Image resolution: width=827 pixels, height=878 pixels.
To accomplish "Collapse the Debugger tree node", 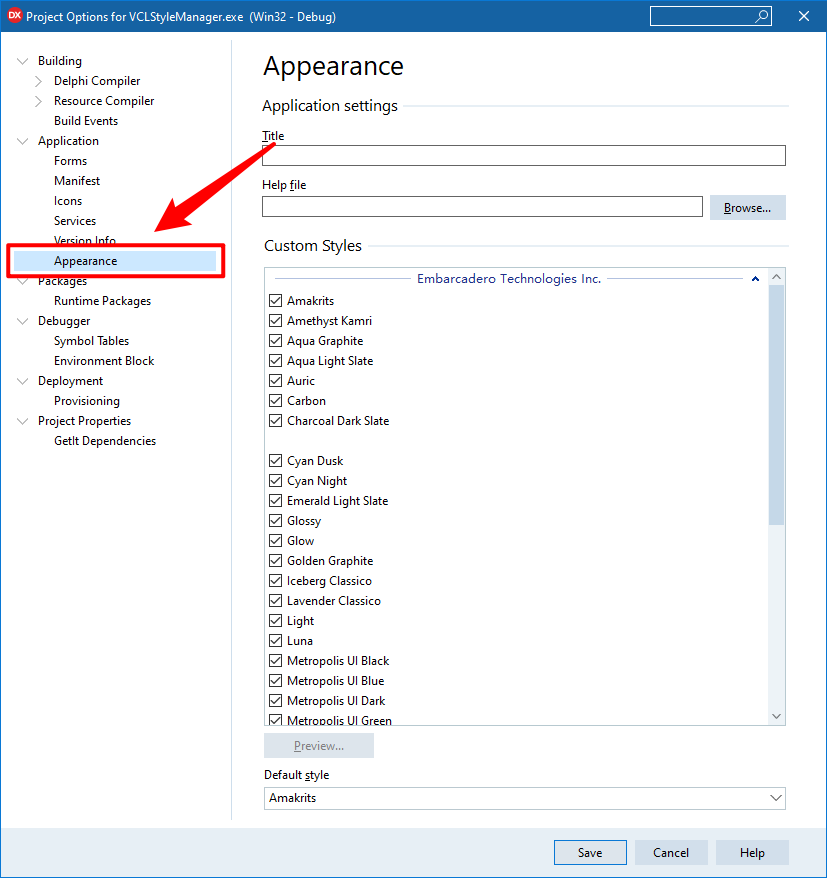I will click(x=22, y=321).
